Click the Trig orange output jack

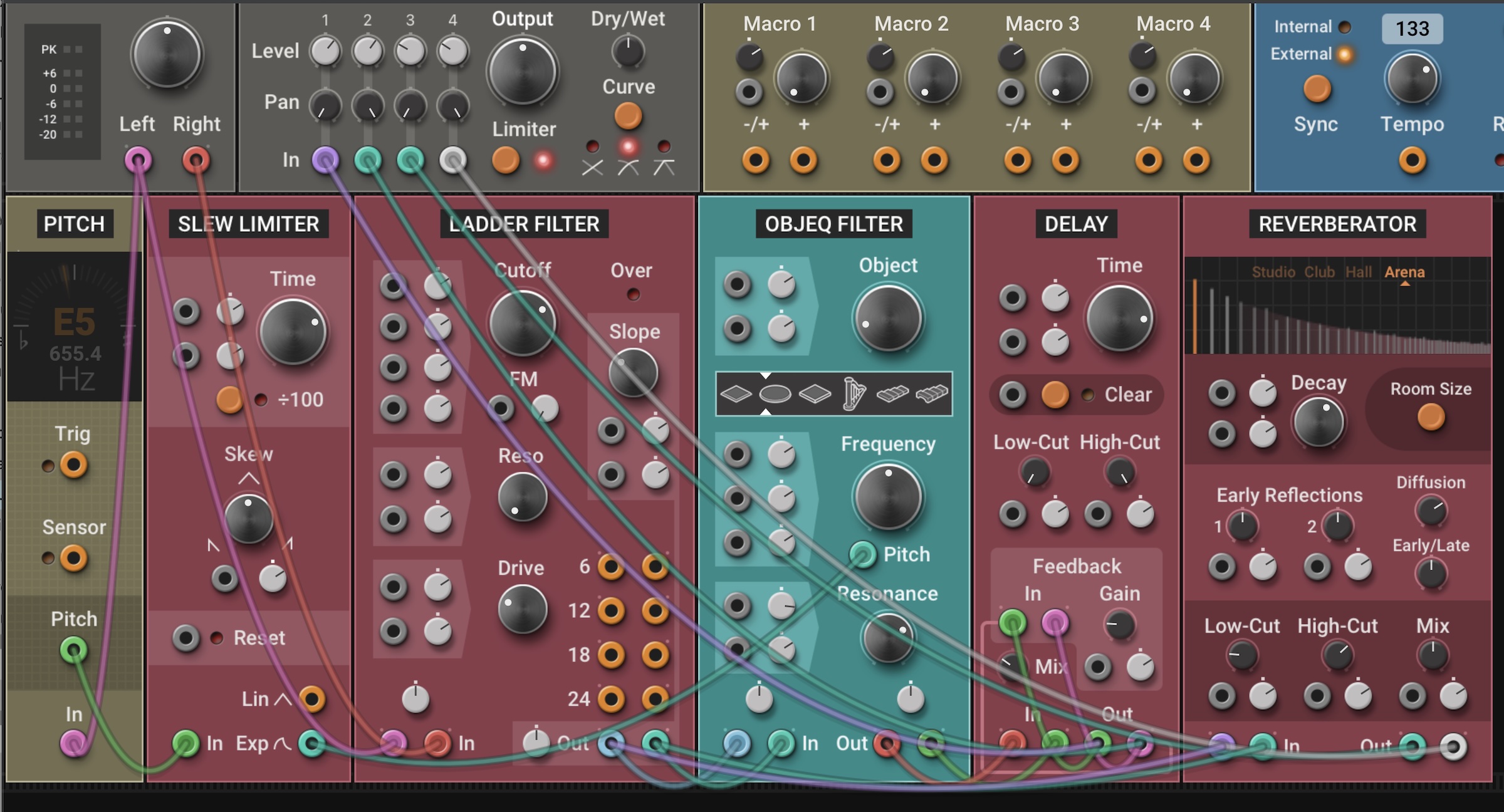pyautogui.click(x=74, y=466)
